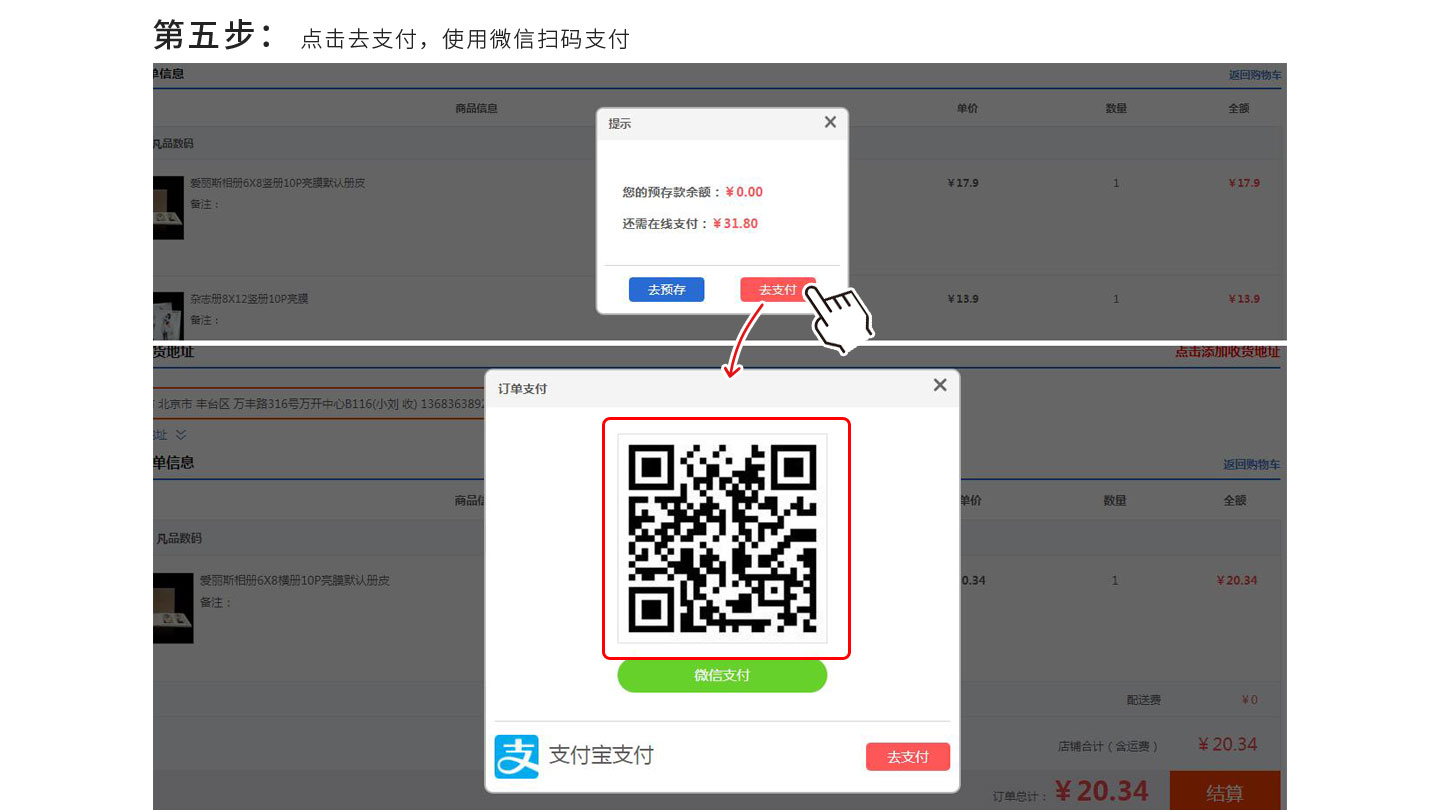The image size is (1440, 812).
Task: Click the ¥17.9 amount in 金额 column
Action: (1244, 183)
